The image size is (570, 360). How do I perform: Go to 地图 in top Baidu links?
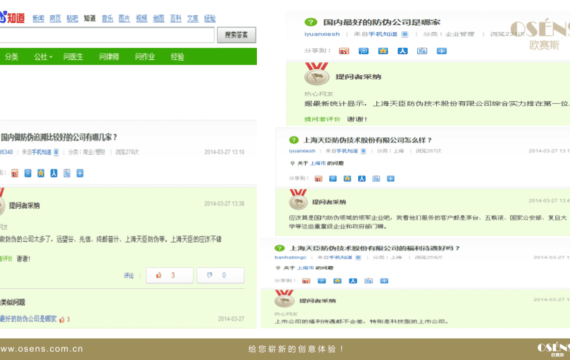point(158,19)
